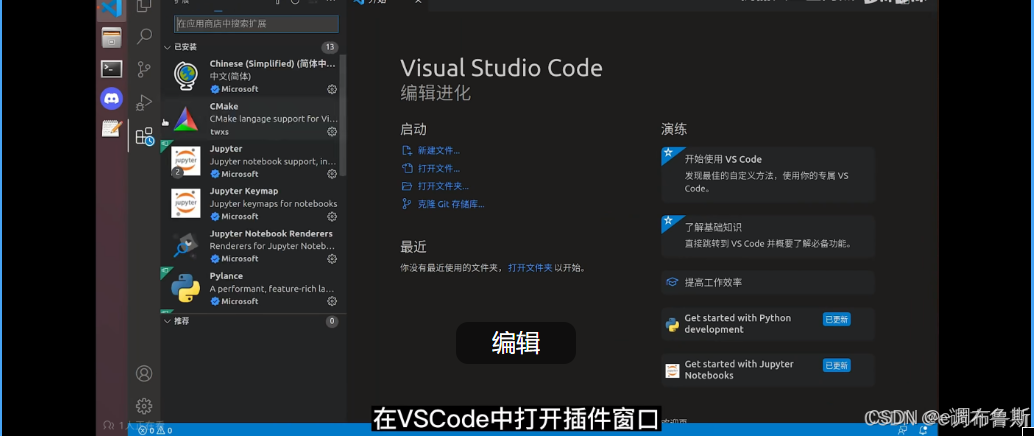Open manage gear for CMake extension

click(x=332, y=132)
